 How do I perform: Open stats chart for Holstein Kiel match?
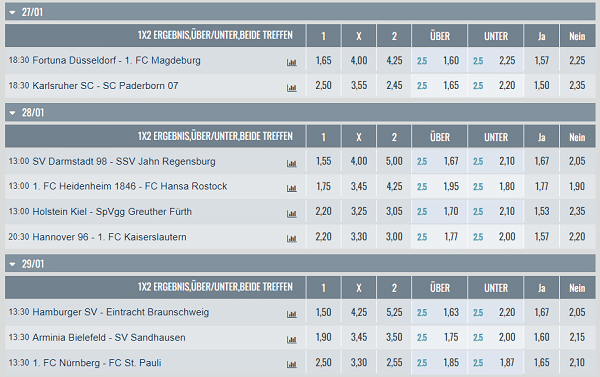click(x=292, y=214)
